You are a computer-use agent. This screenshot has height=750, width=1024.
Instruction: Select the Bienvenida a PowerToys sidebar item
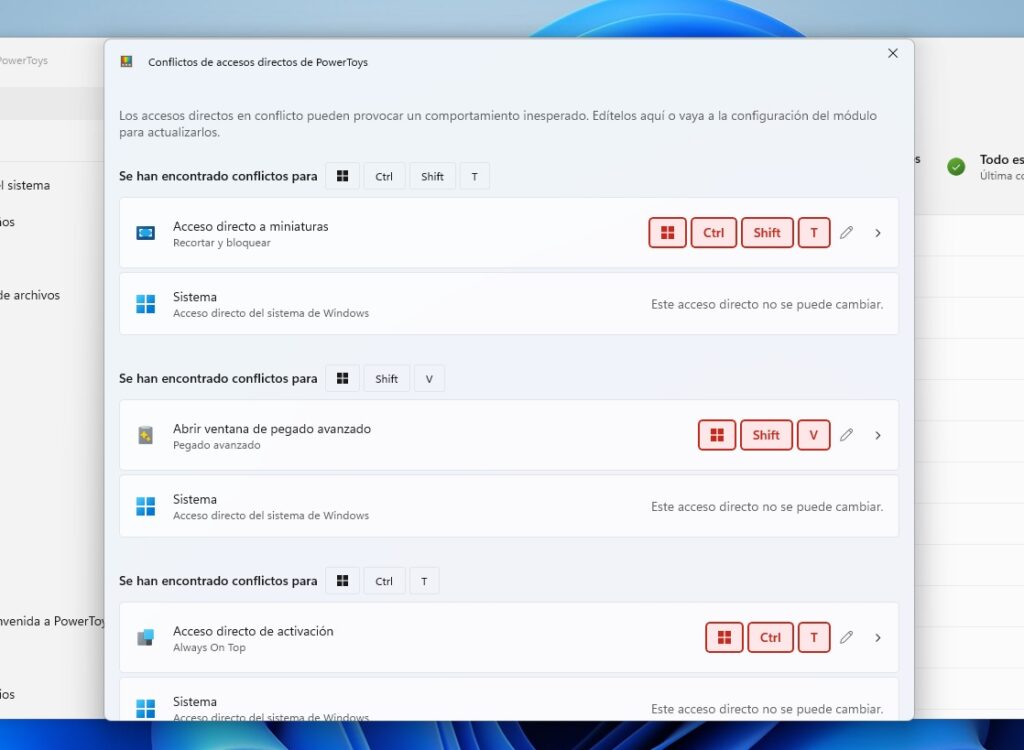(52, 621)
